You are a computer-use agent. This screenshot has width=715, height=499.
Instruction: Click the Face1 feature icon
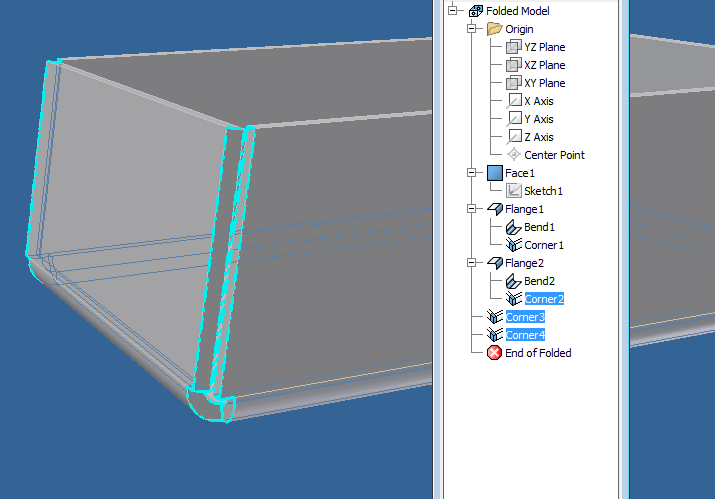click(495, 173)
